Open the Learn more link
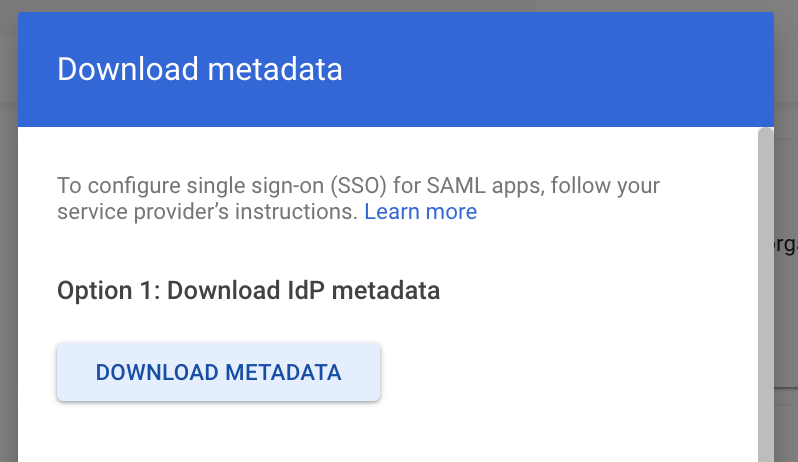This screenshot has height=462, width=798. [420, 212]
